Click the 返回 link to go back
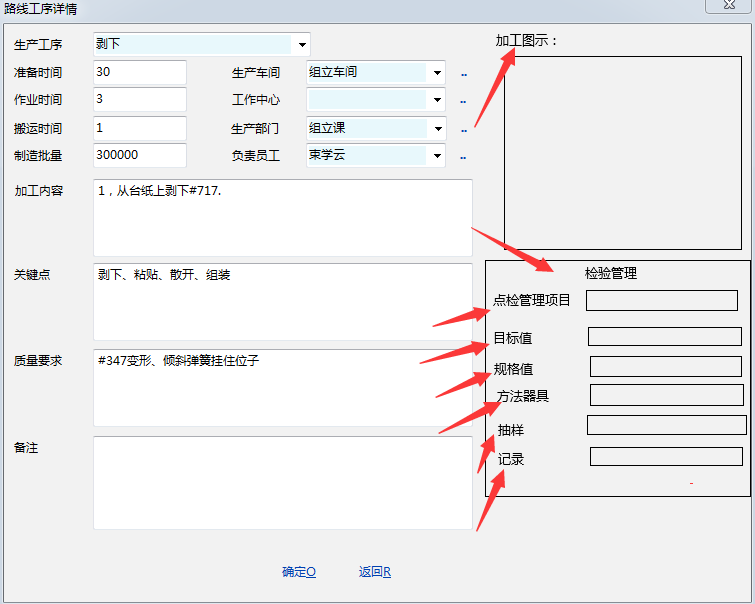Image resolution: width=755 pixels, height=604 pixels. (374, 572)
